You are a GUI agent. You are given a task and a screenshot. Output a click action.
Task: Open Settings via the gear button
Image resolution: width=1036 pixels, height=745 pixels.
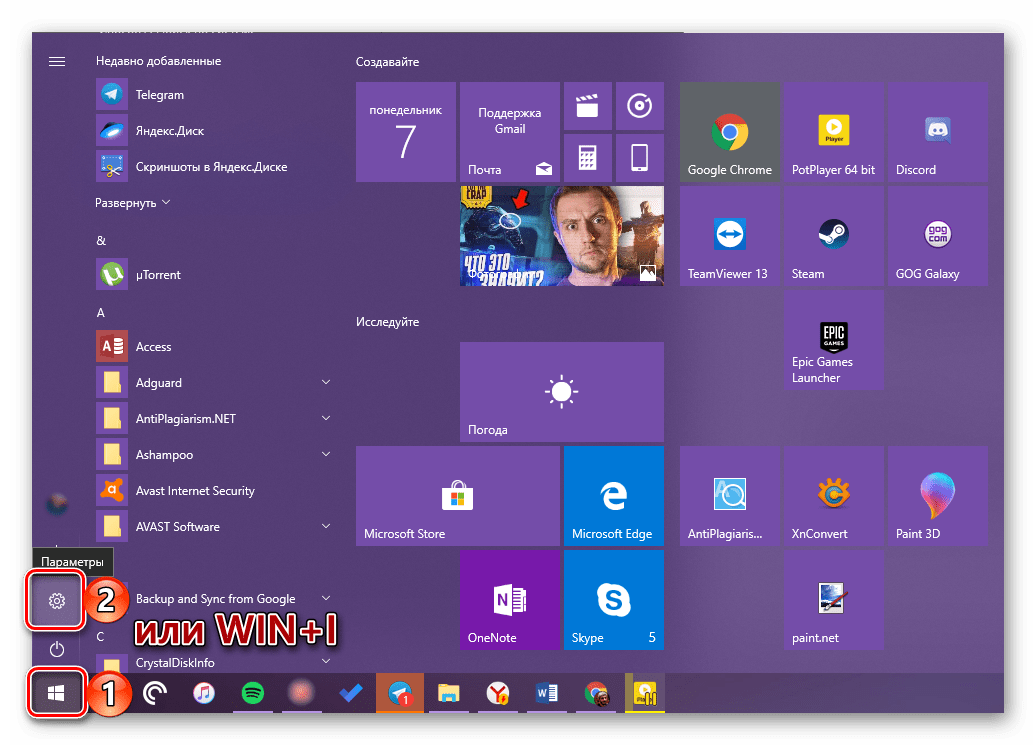57,601
